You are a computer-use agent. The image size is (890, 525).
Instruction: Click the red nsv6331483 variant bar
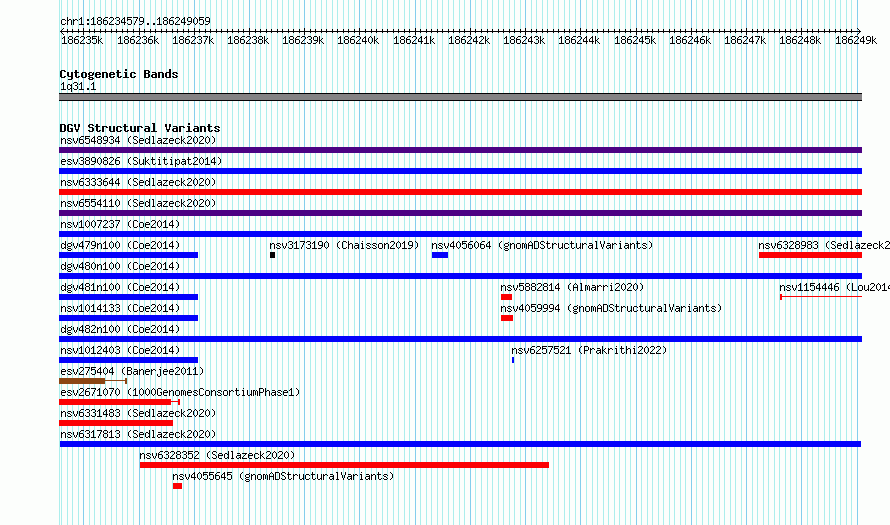(x=116, y=423)
